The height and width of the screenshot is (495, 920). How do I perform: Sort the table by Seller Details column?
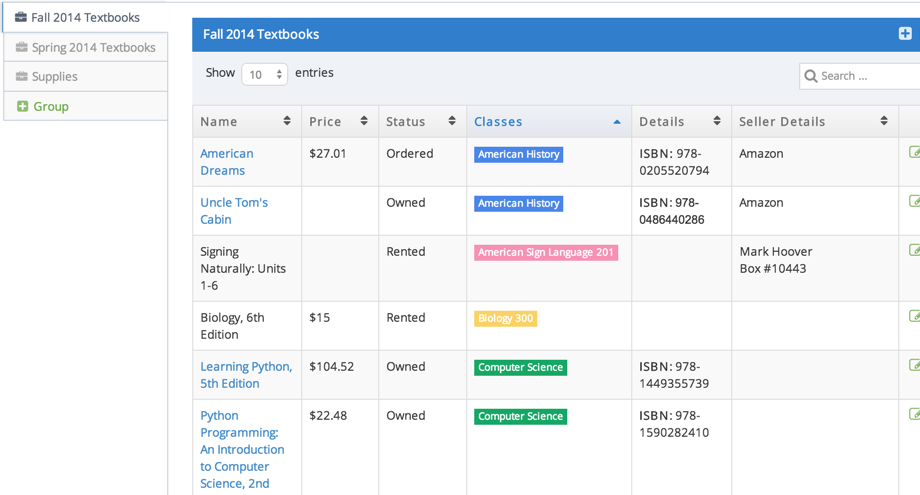[884, 121]
